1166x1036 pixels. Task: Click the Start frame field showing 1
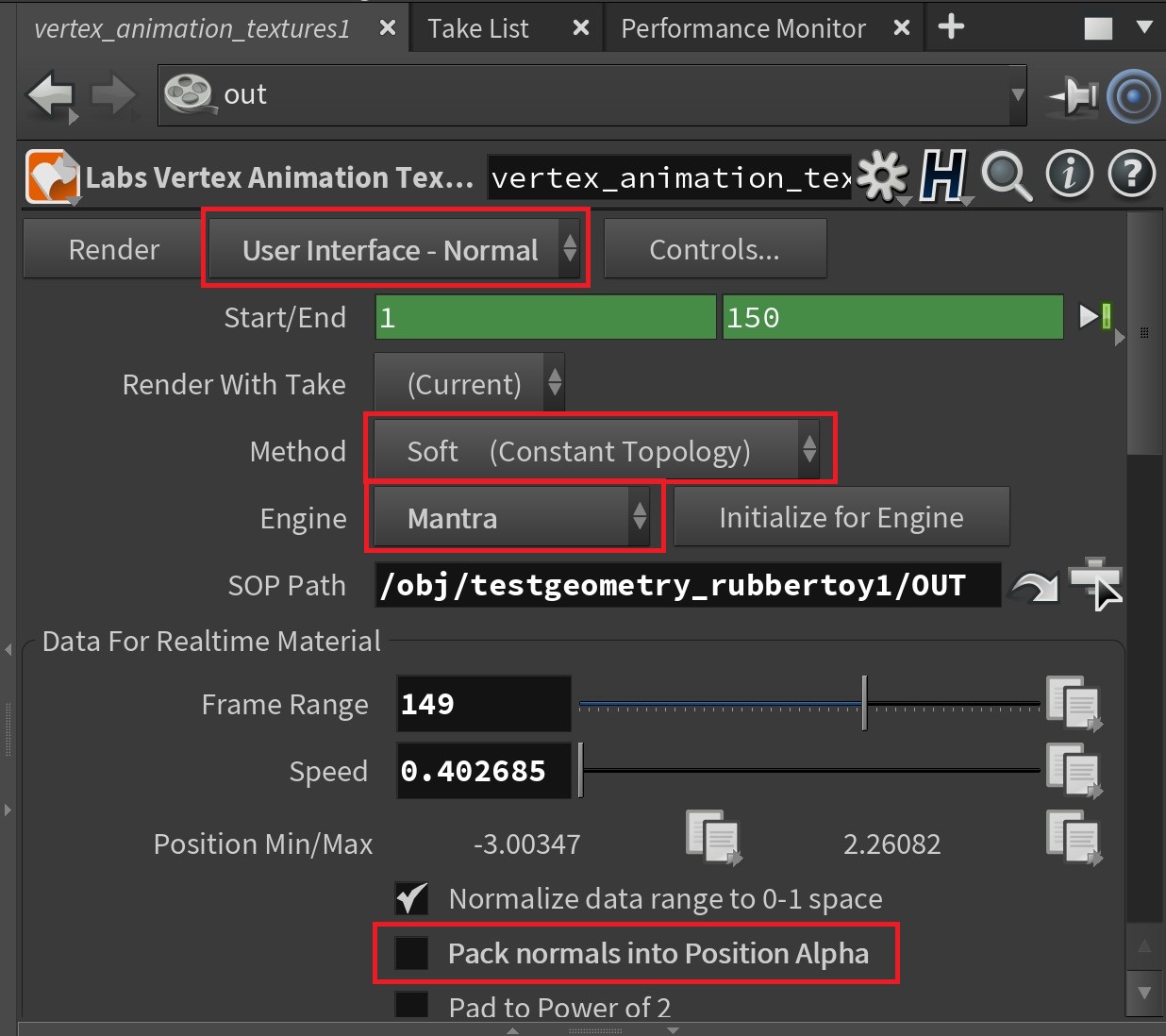click(x=545, y=316)
